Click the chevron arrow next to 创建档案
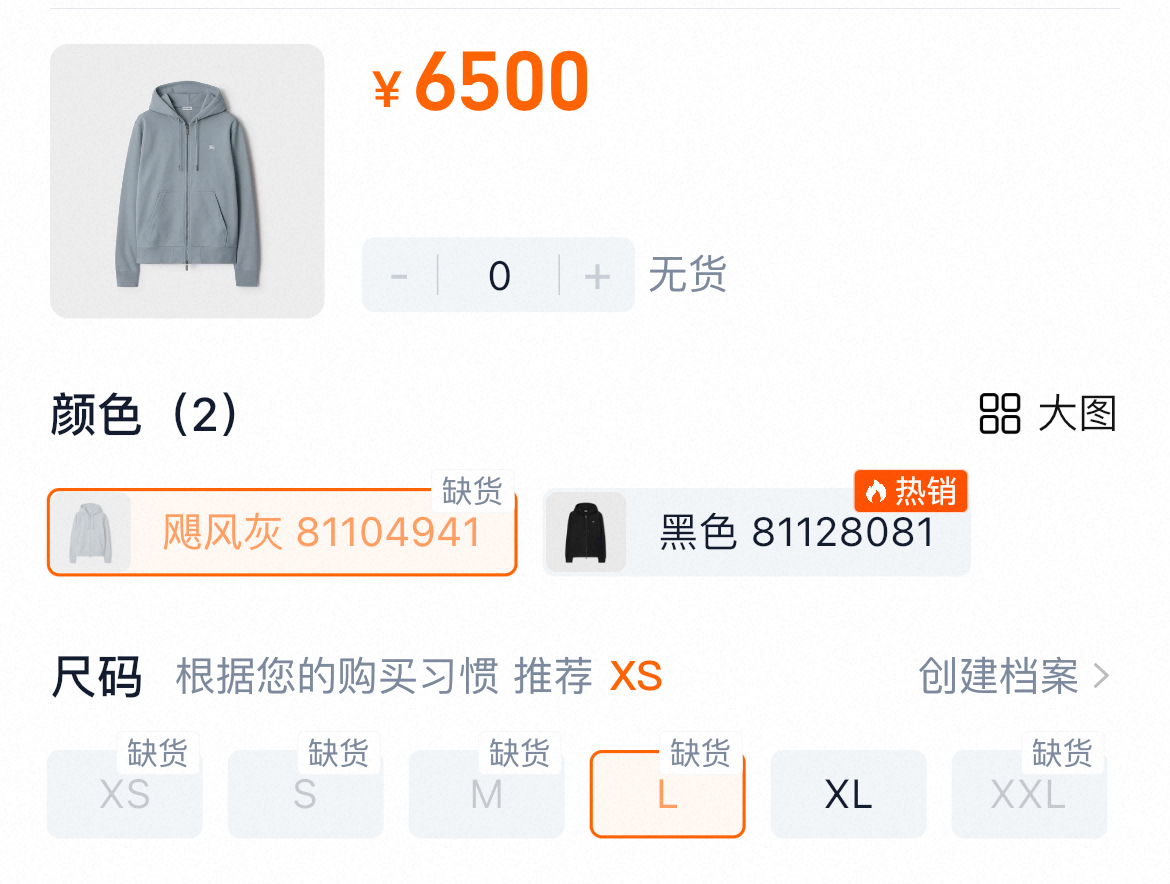Viewport: 1170px width, 884px height. coord(1101,676)
